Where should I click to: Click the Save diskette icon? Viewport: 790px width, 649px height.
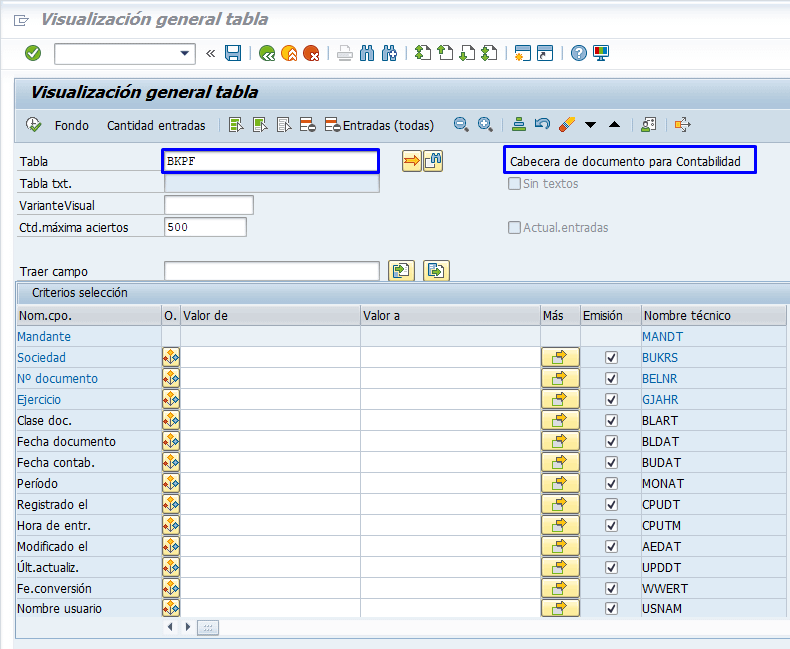(233, 53)
